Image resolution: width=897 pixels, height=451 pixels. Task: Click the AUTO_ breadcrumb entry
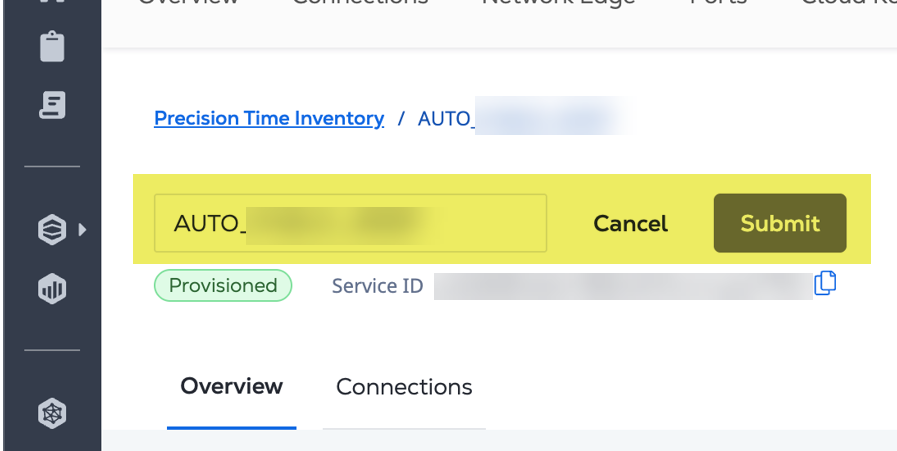click(523, 118)
